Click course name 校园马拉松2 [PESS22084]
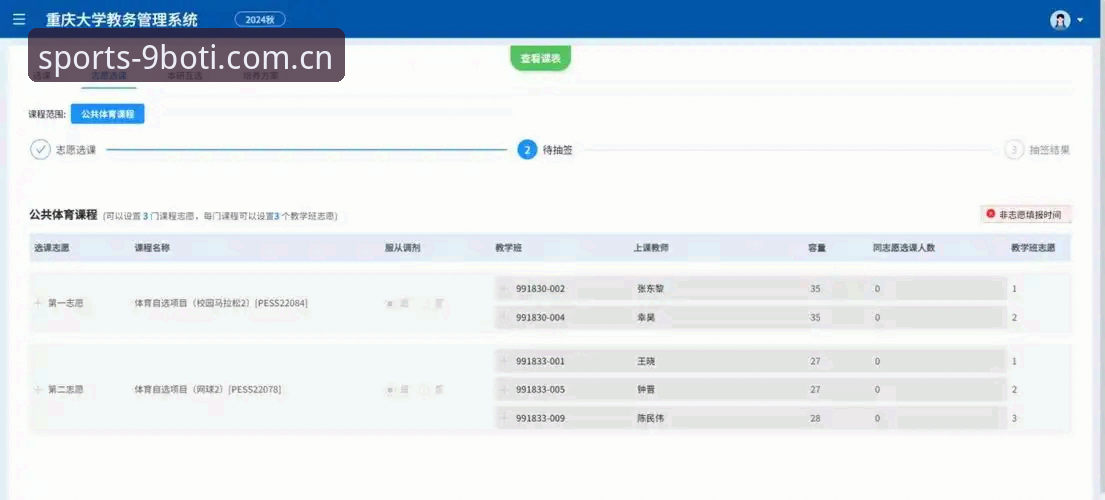Screen dimensions: 1105x500 coord(221,304)
